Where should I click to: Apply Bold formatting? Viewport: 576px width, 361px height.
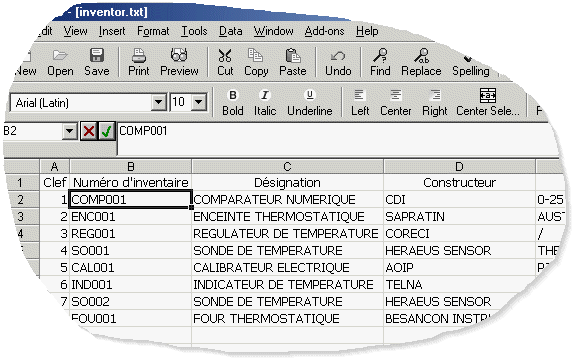tap(233, 102)
